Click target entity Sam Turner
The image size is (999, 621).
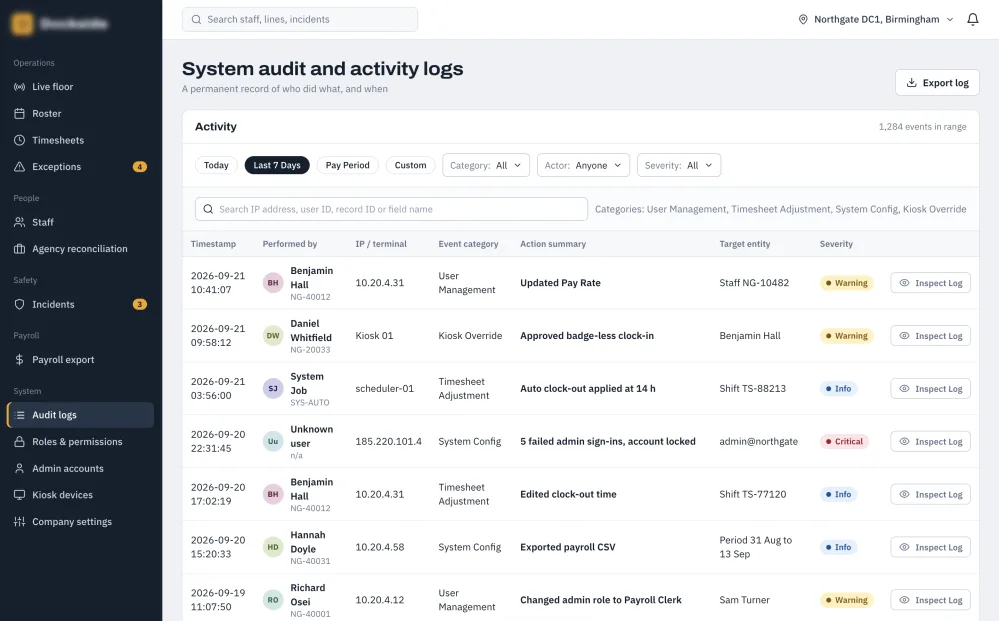click(744, 600)
